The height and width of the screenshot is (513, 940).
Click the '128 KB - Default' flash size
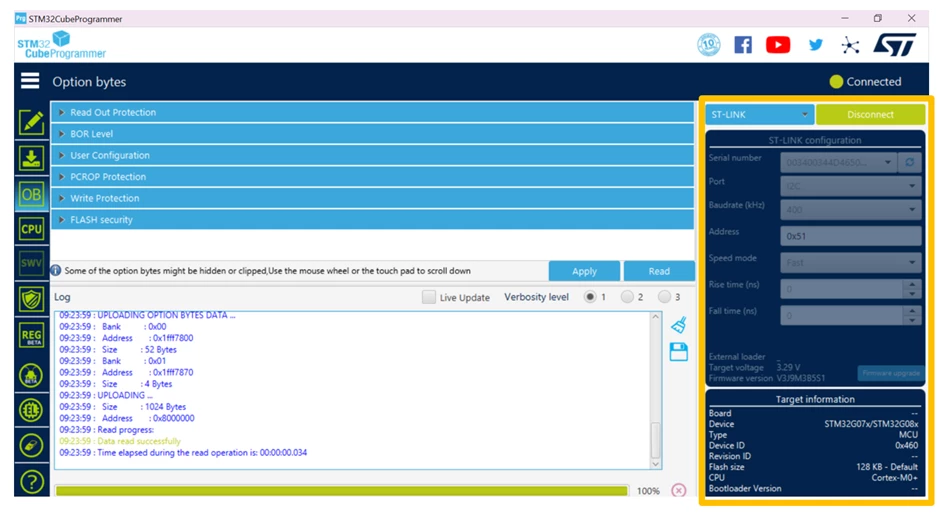coord(887,467)
